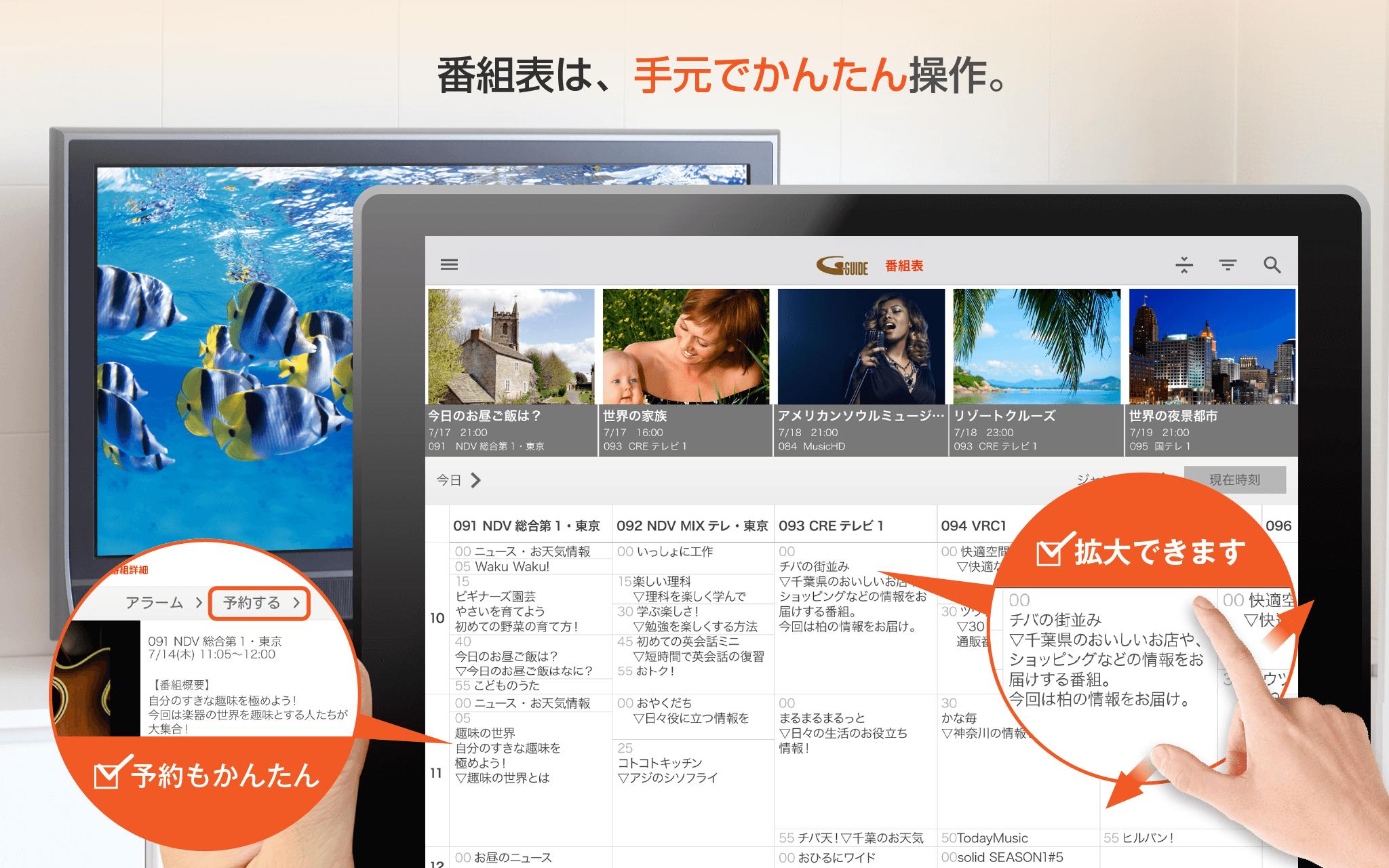Image resolution: width=1389 pixels, height=868 pixels.
Task: Open program 00 solid SEASON1#5
Action: 1017,857
